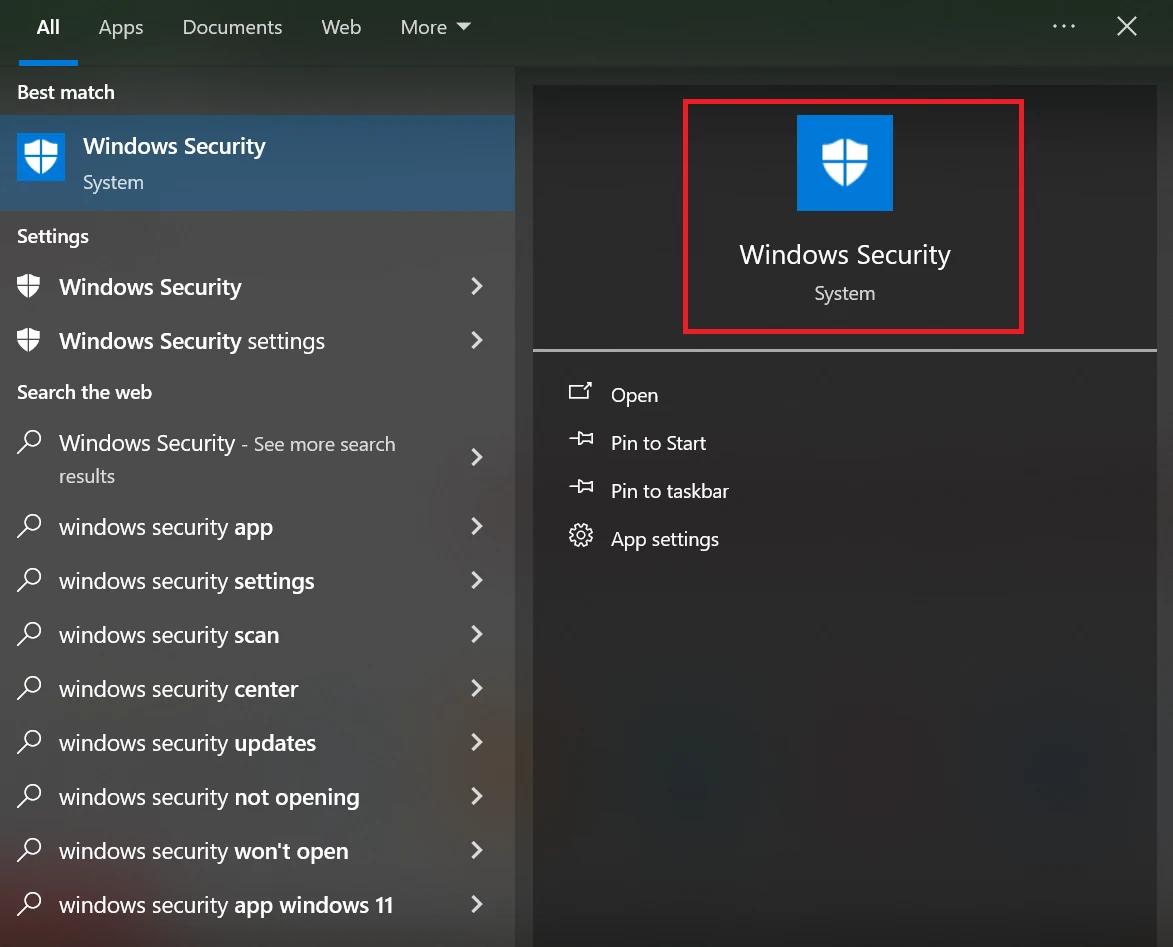Click shield icon beside Windows Security settings
The height and width of the screenshot is (947, 1173).
point(28,340)
